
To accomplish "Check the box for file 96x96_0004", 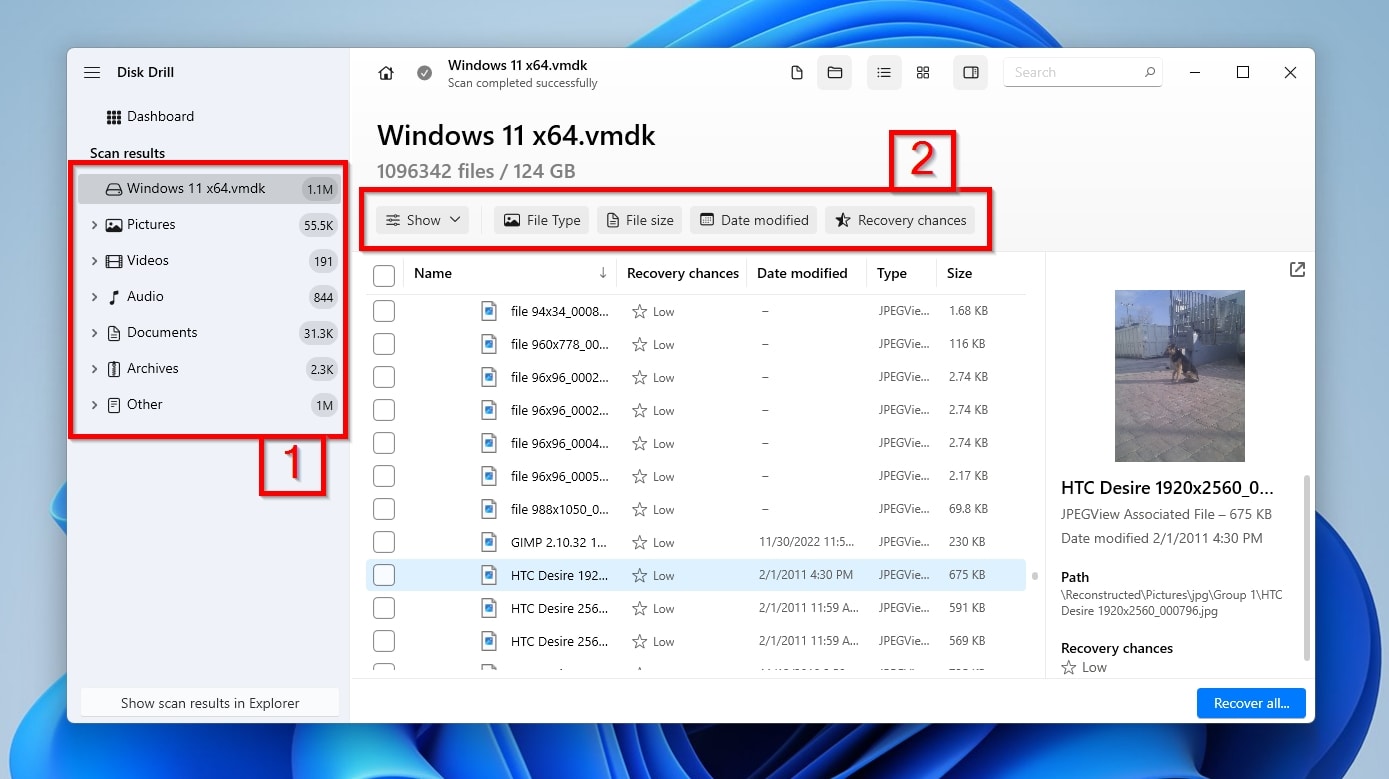I will tap(384, 444).
